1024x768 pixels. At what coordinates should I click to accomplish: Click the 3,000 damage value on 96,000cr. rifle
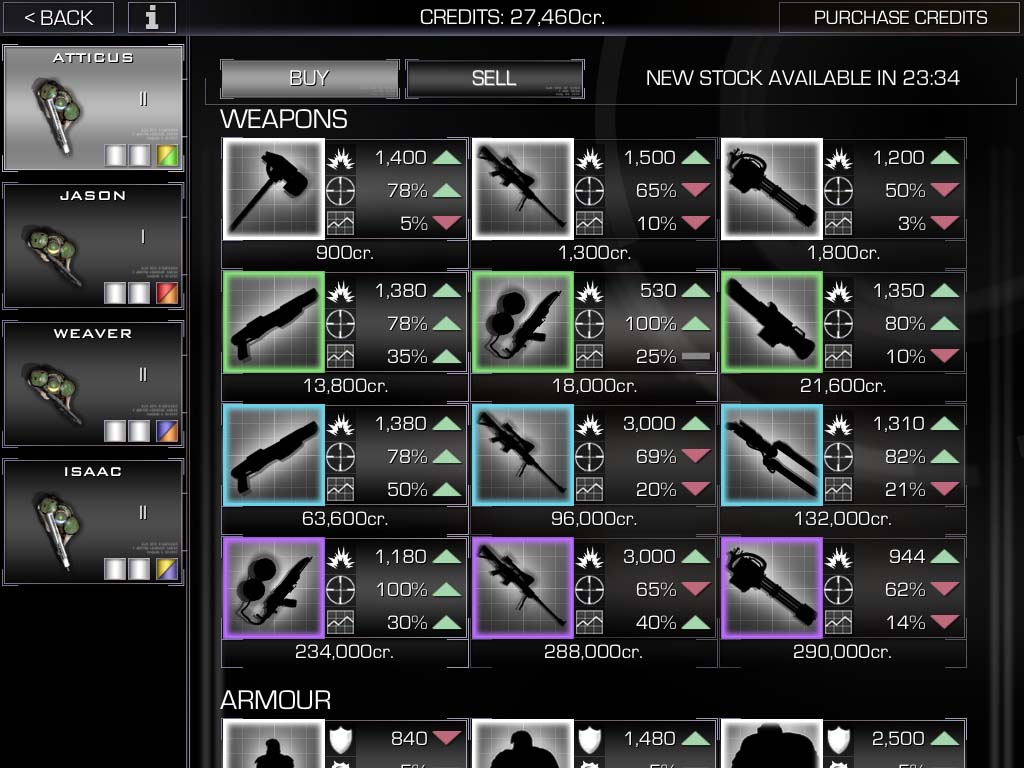point(649,424)
